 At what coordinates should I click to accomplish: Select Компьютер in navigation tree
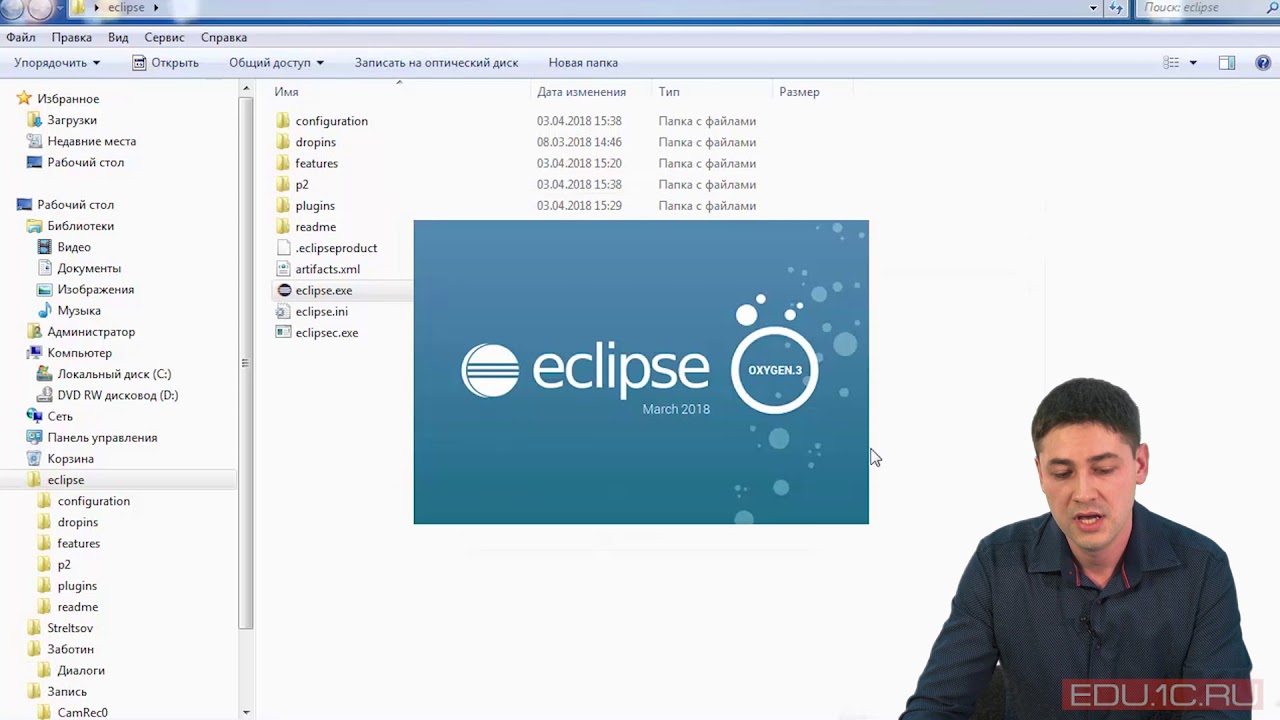click(x=79, y=353)
